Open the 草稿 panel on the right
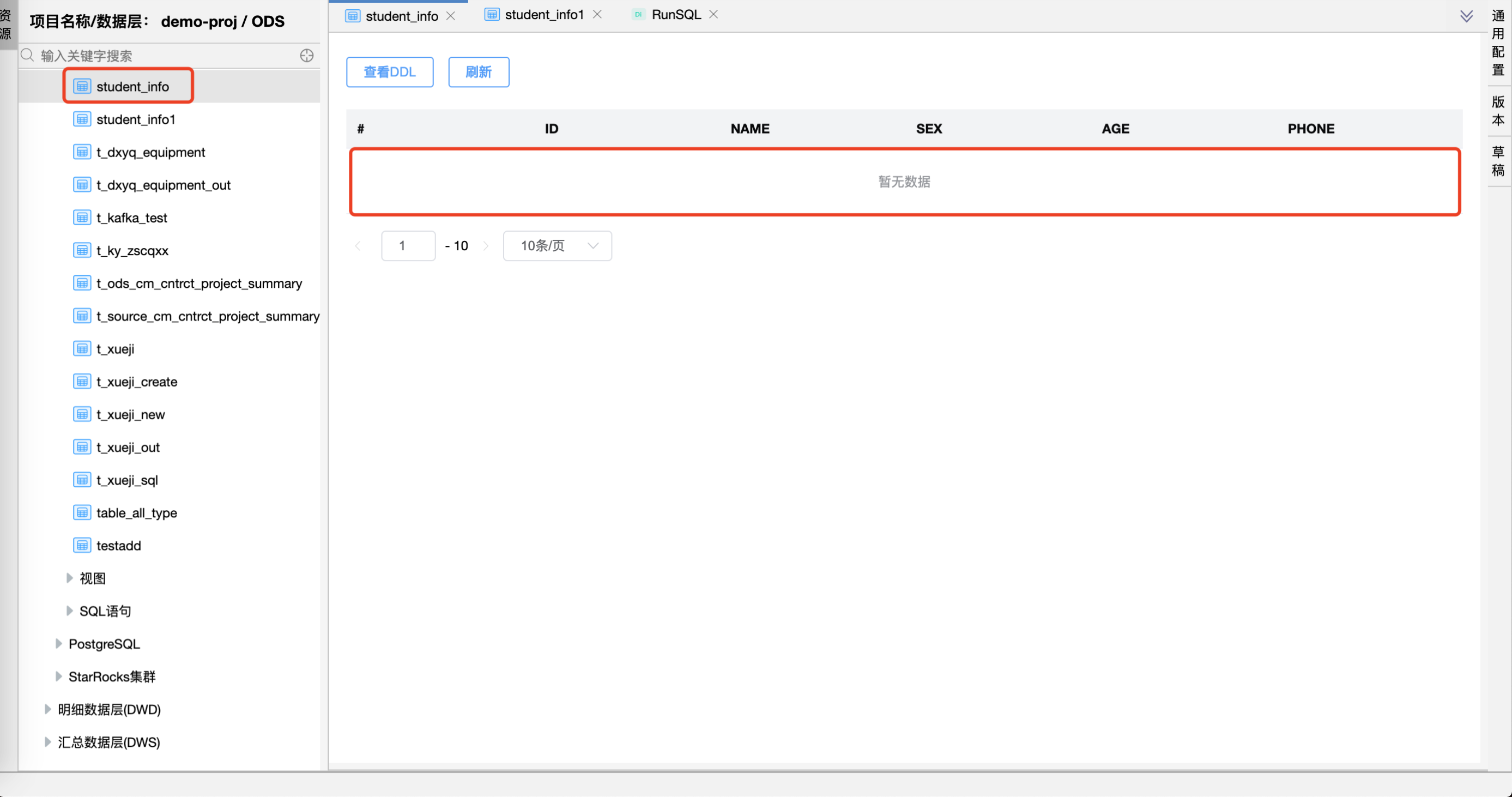 click(1497, 160)
